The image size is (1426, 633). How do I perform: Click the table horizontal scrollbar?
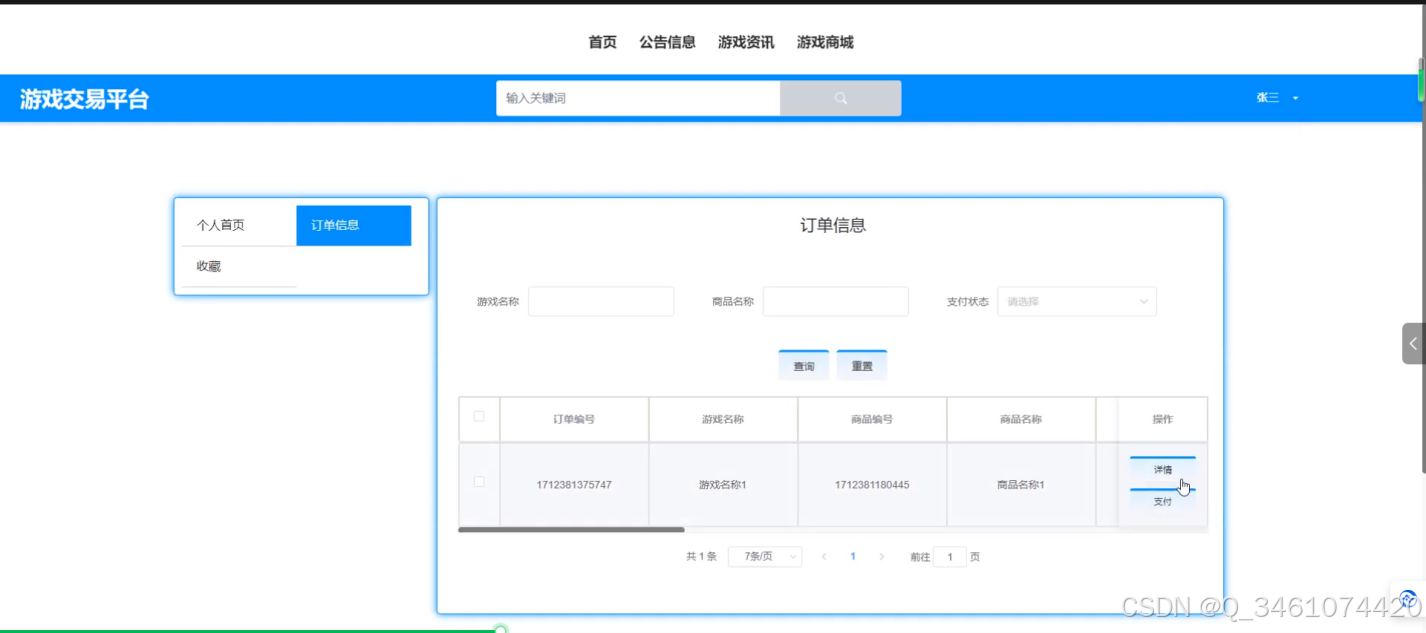pyautogui.click(x=571, y=530)
